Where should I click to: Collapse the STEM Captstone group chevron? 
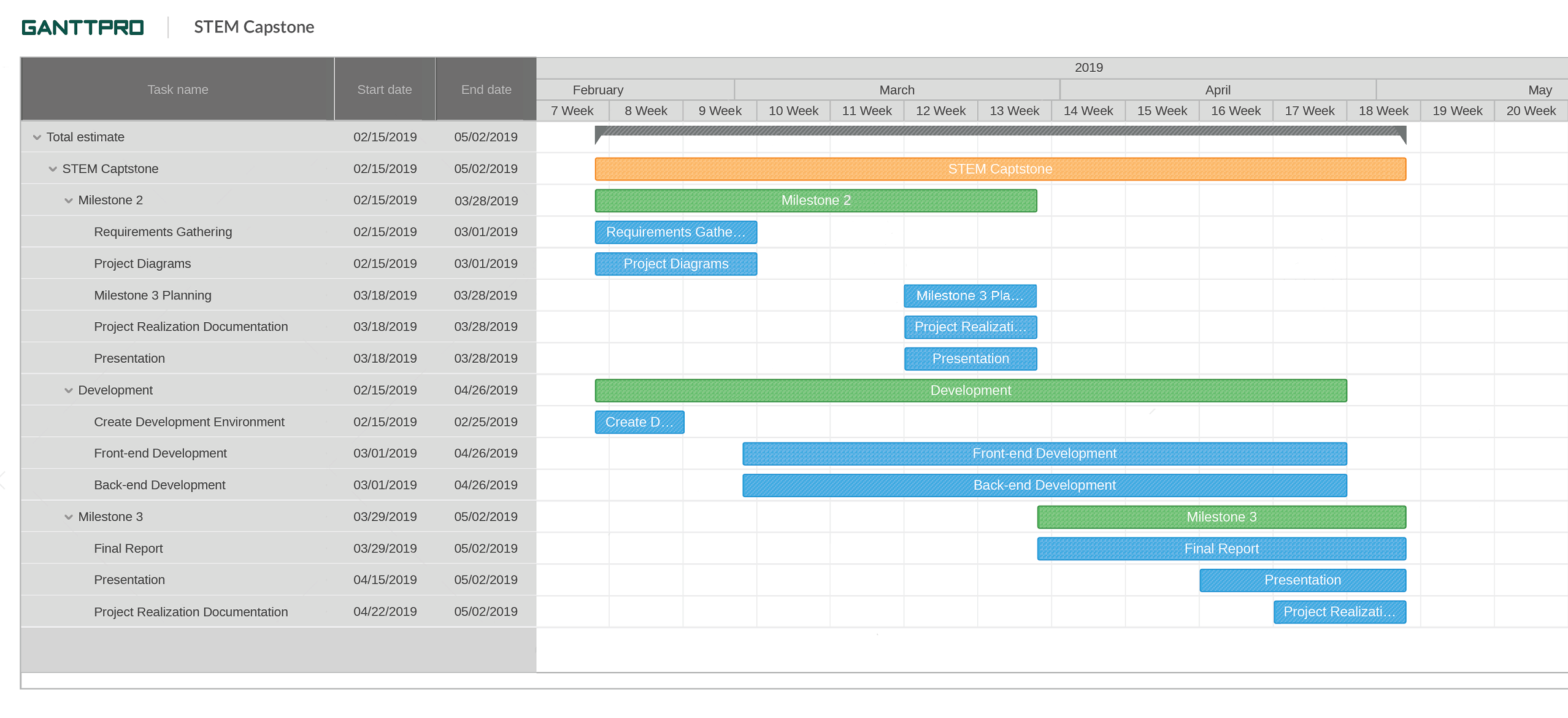[x=53, y=169]
